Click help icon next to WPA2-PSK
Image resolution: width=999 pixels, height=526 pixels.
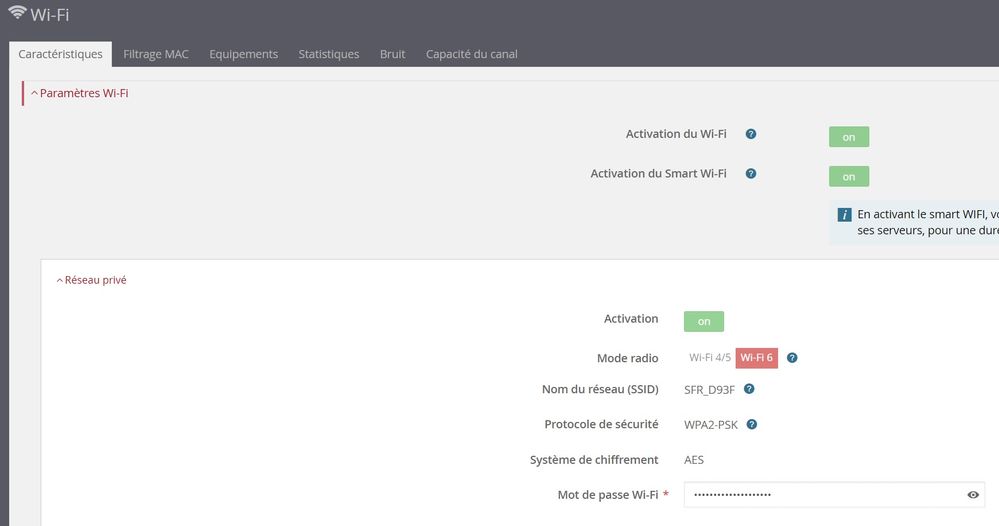pyautogui.click(x=752, y=424)
